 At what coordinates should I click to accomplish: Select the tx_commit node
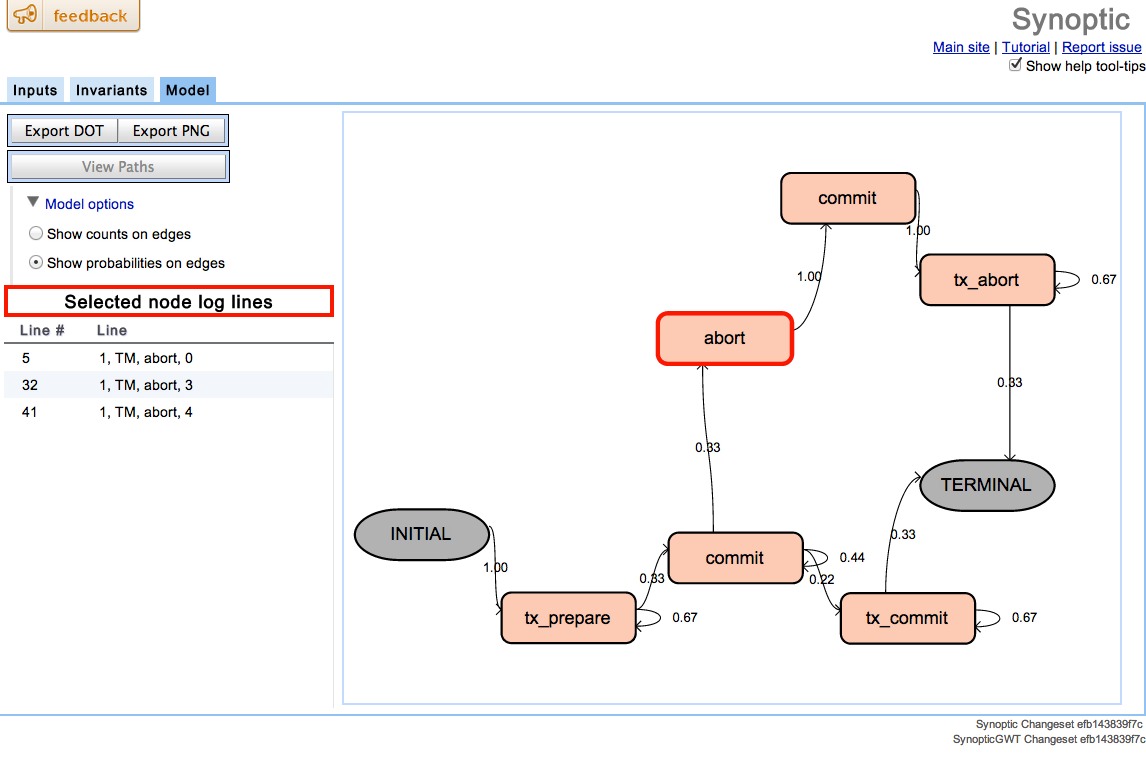908,619
